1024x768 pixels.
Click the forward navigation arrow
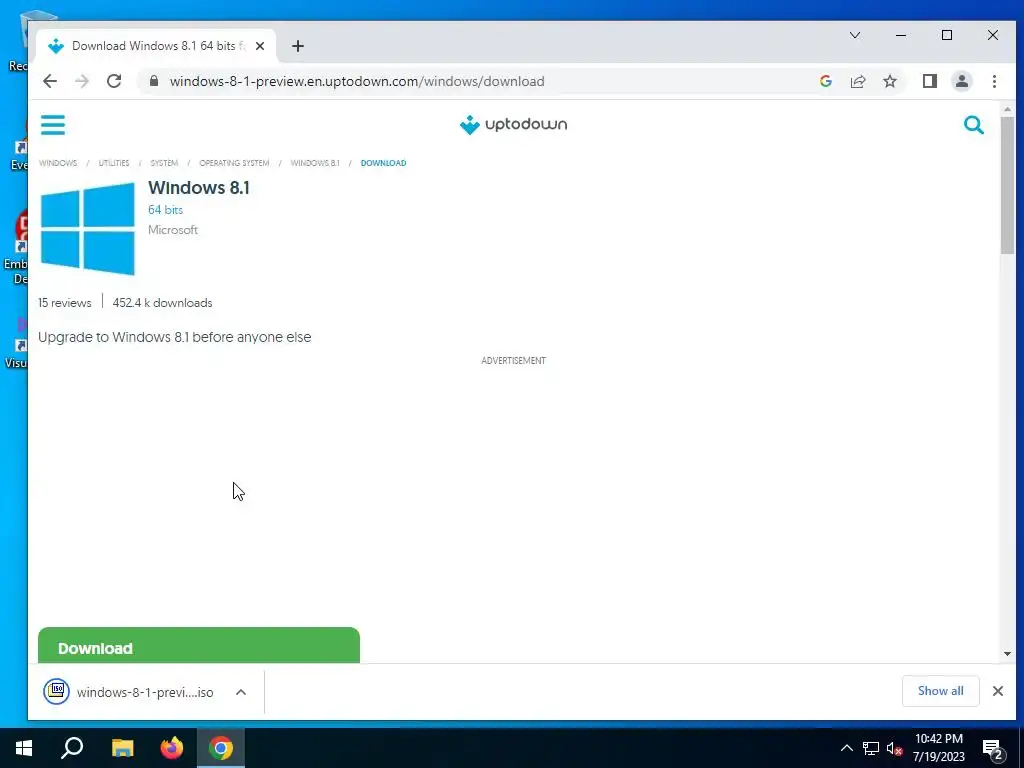coord(82,81)
